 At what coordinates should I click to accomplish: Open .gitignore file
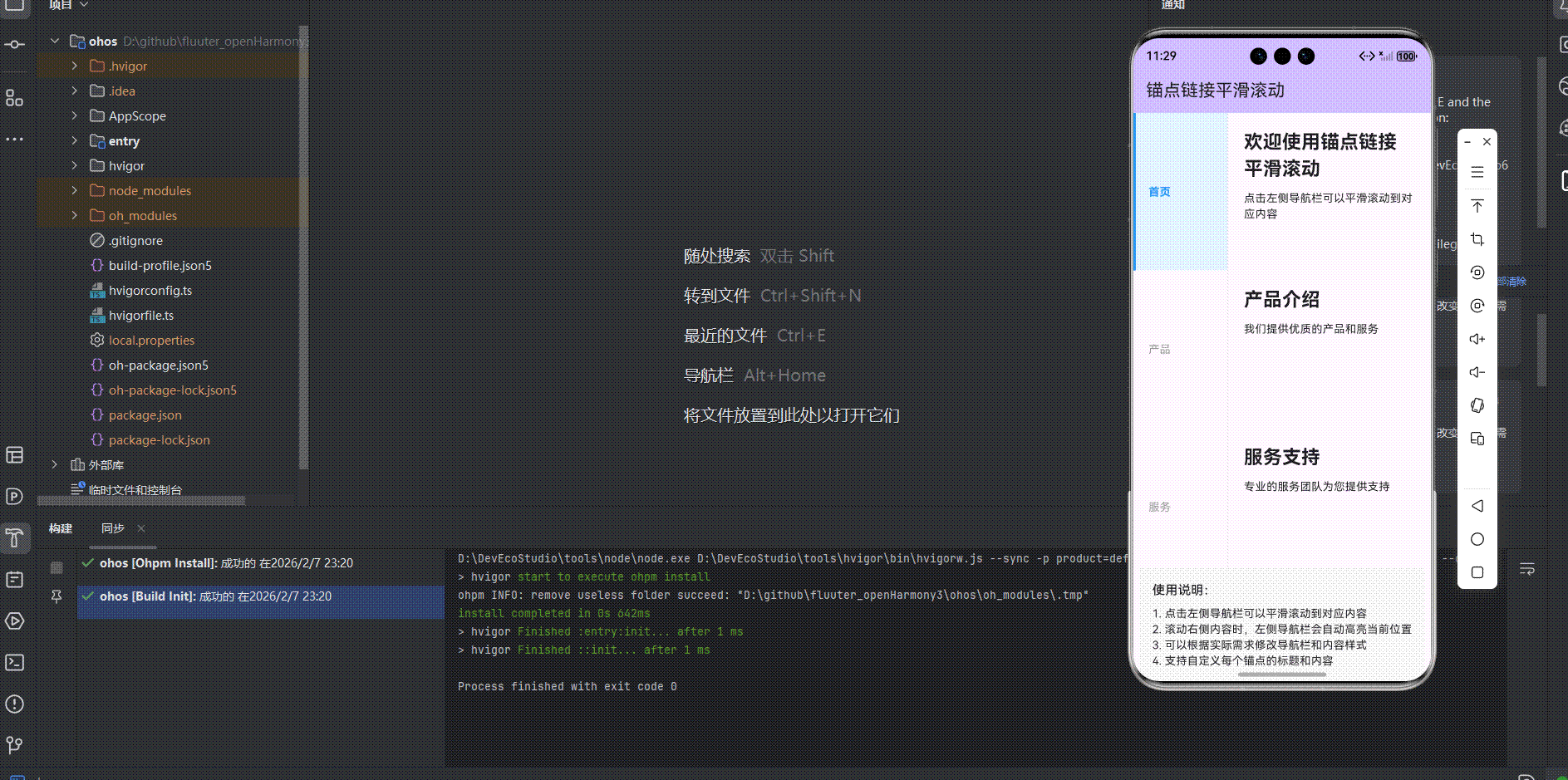tap(135, 240)
